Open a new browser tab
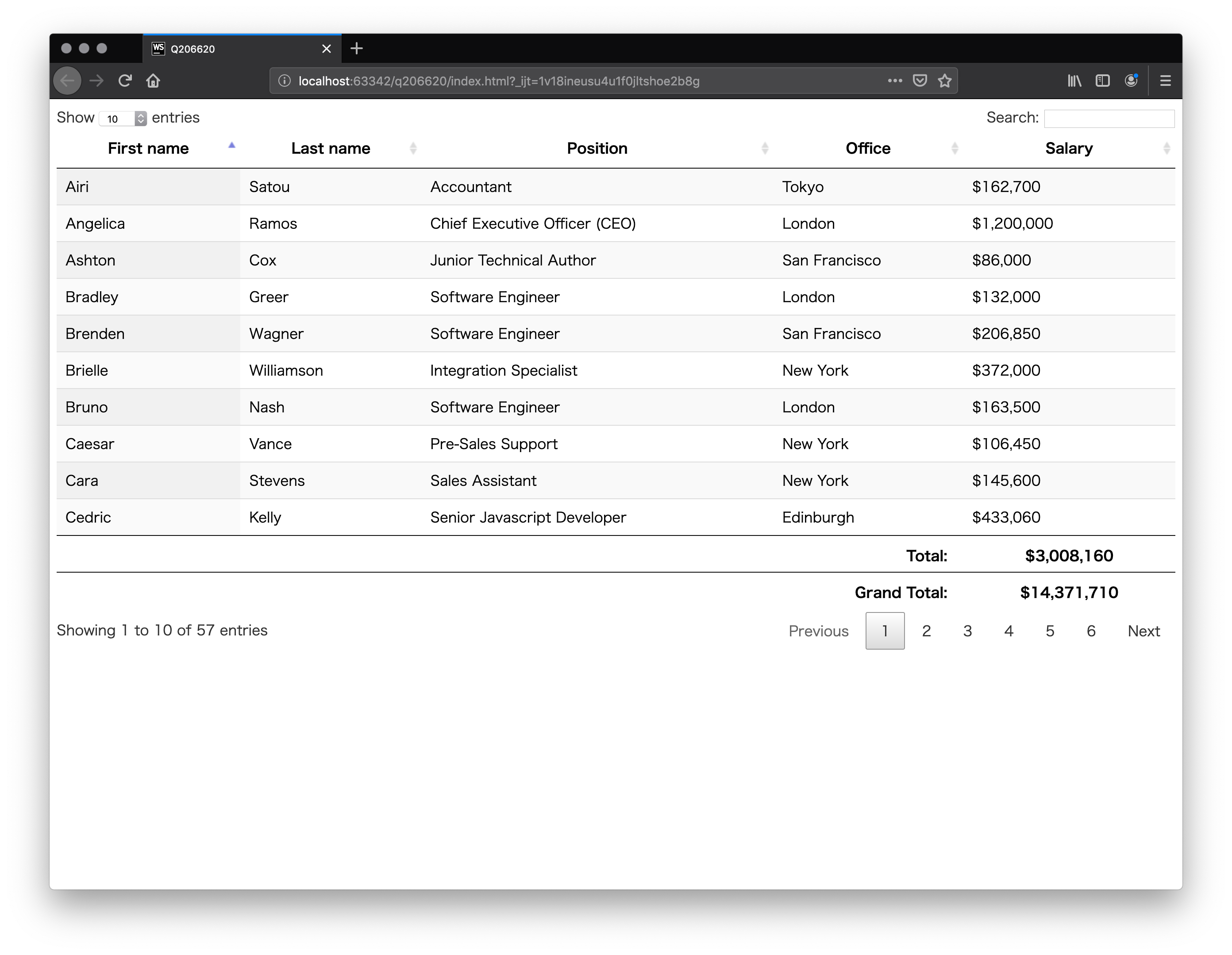This screenshot has height=955, width=1232. pos(357,49)
